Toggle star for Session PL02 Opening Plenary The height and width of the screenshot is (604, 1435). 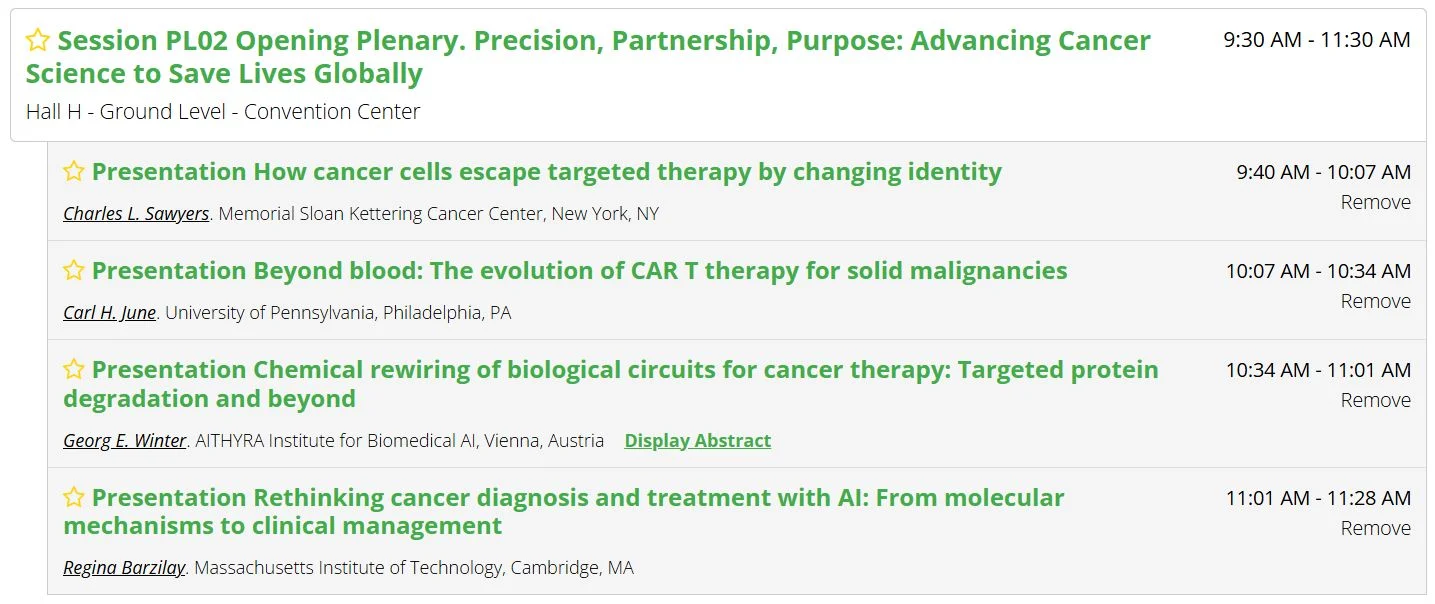pos(38,41)
